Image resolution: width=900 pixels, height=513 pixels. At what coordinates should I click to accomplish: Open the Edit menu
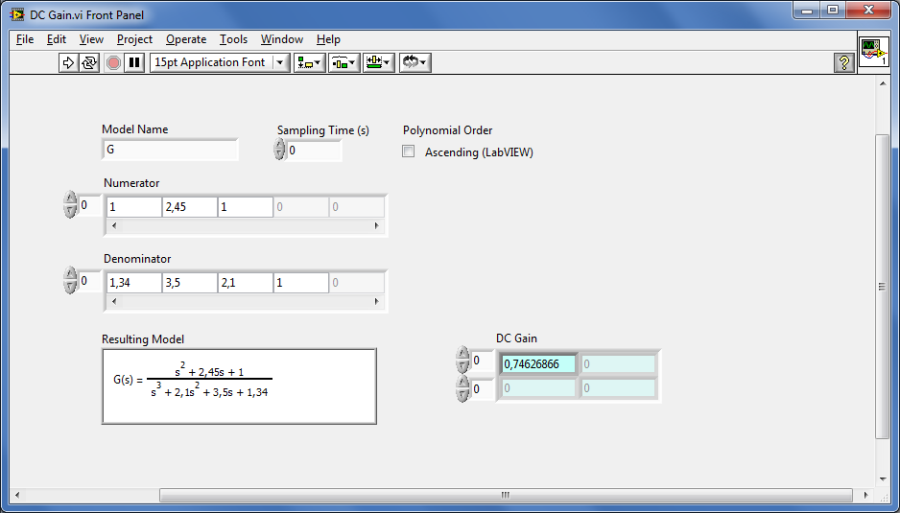56,39
